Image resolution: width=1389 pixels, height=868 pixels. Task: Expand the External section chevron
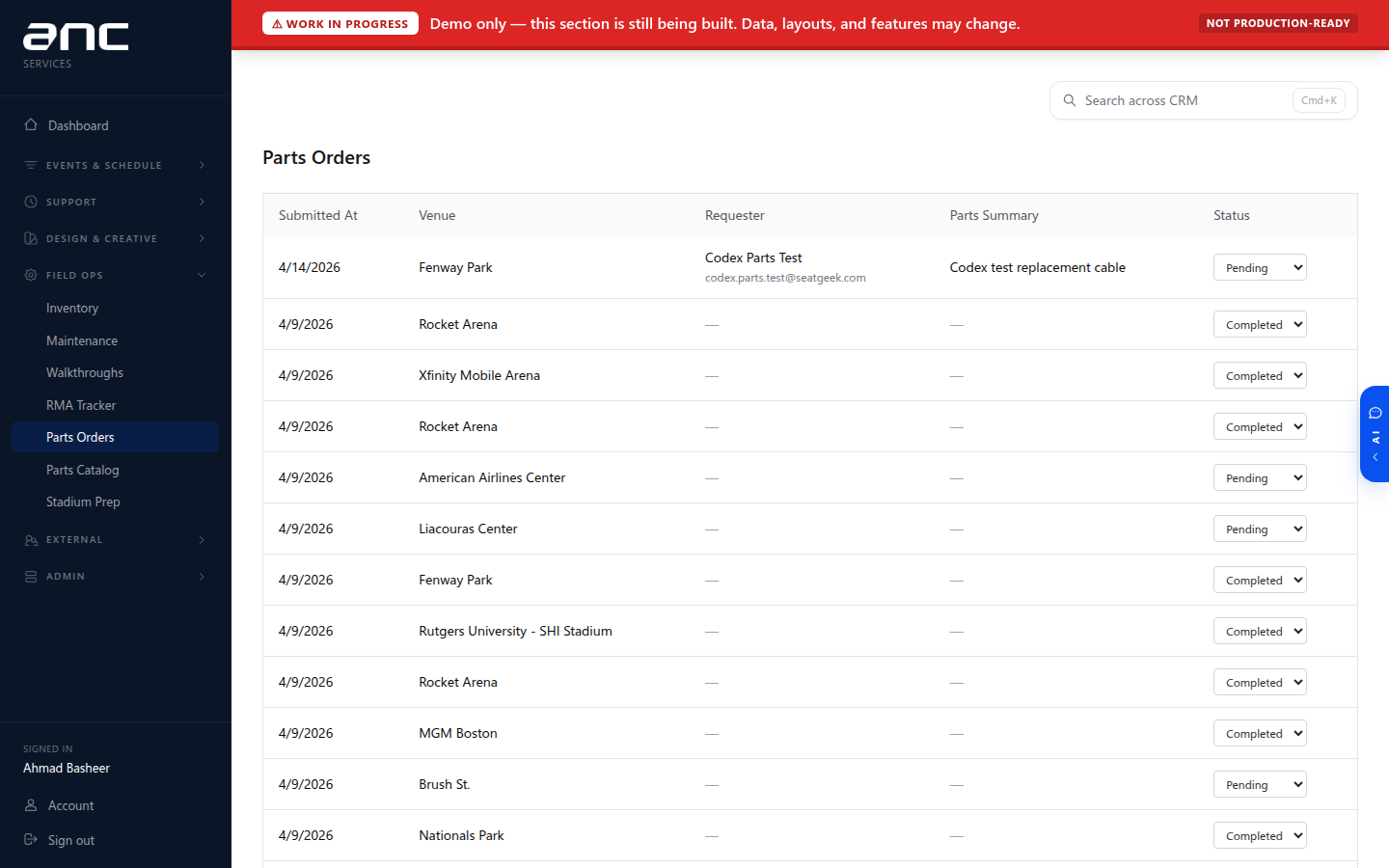tap(202, 540)
